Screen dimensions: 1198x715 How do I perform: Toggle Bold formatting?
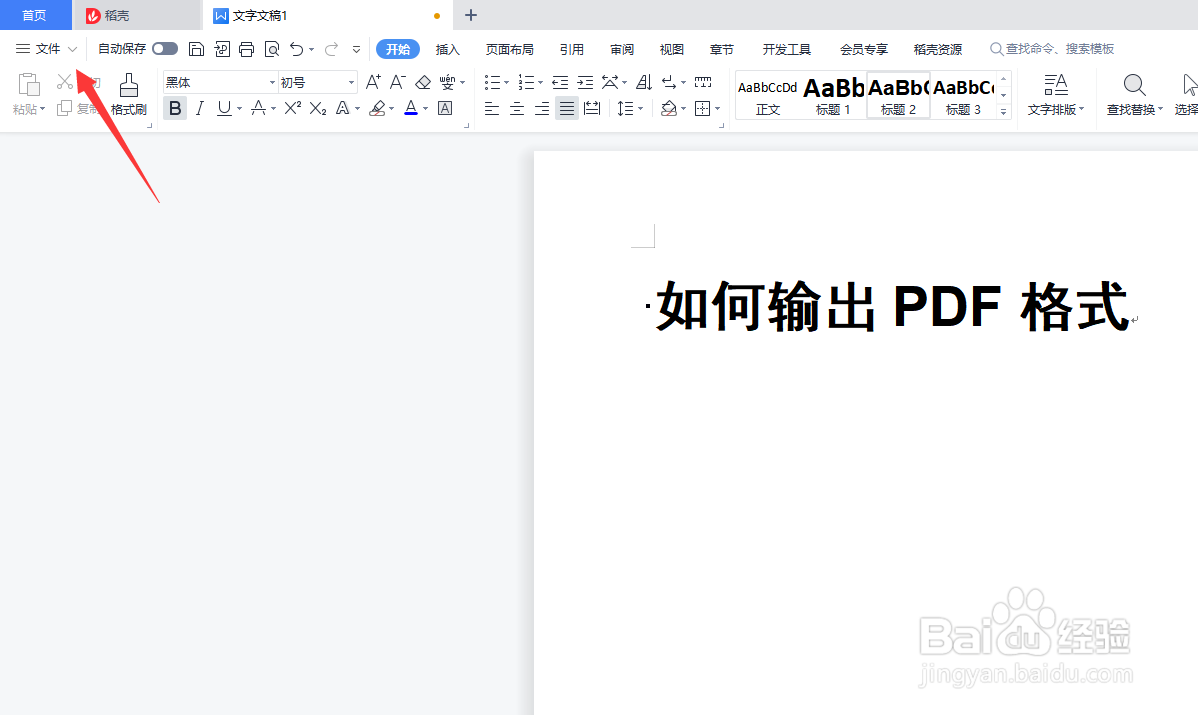coord(175,108)
